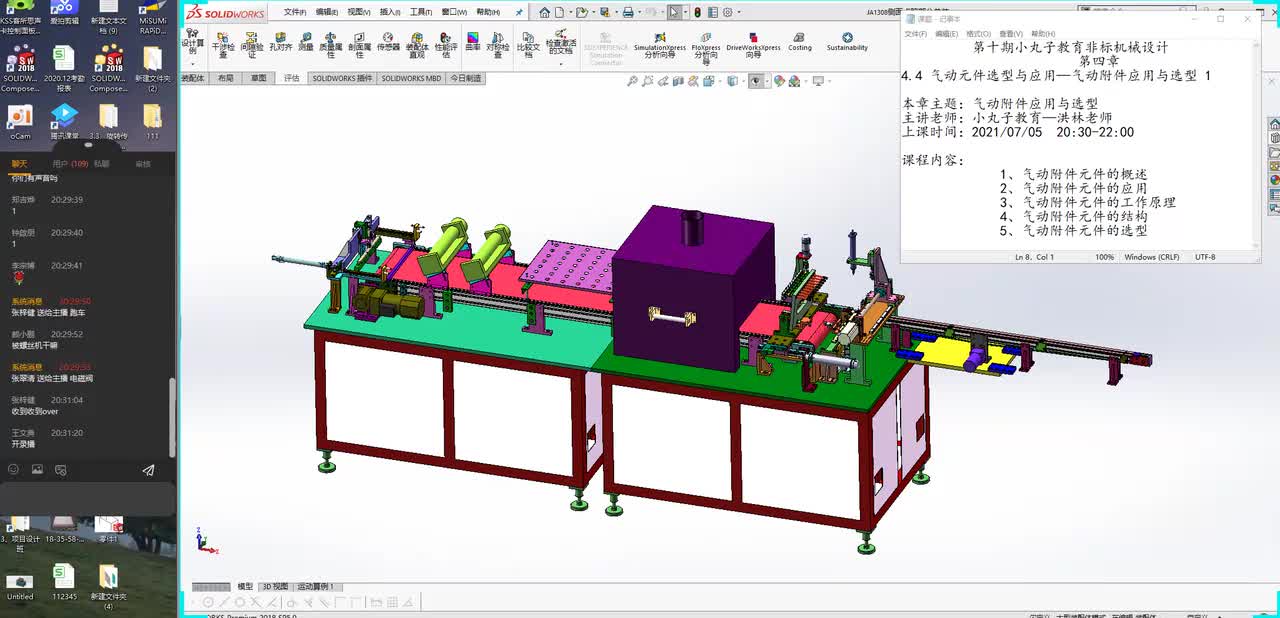Open 比较文档 compare documents tool
Image resolution: width=1280 pixels, height=618 pixels.
pyautogui.click(x=528, y=45)
